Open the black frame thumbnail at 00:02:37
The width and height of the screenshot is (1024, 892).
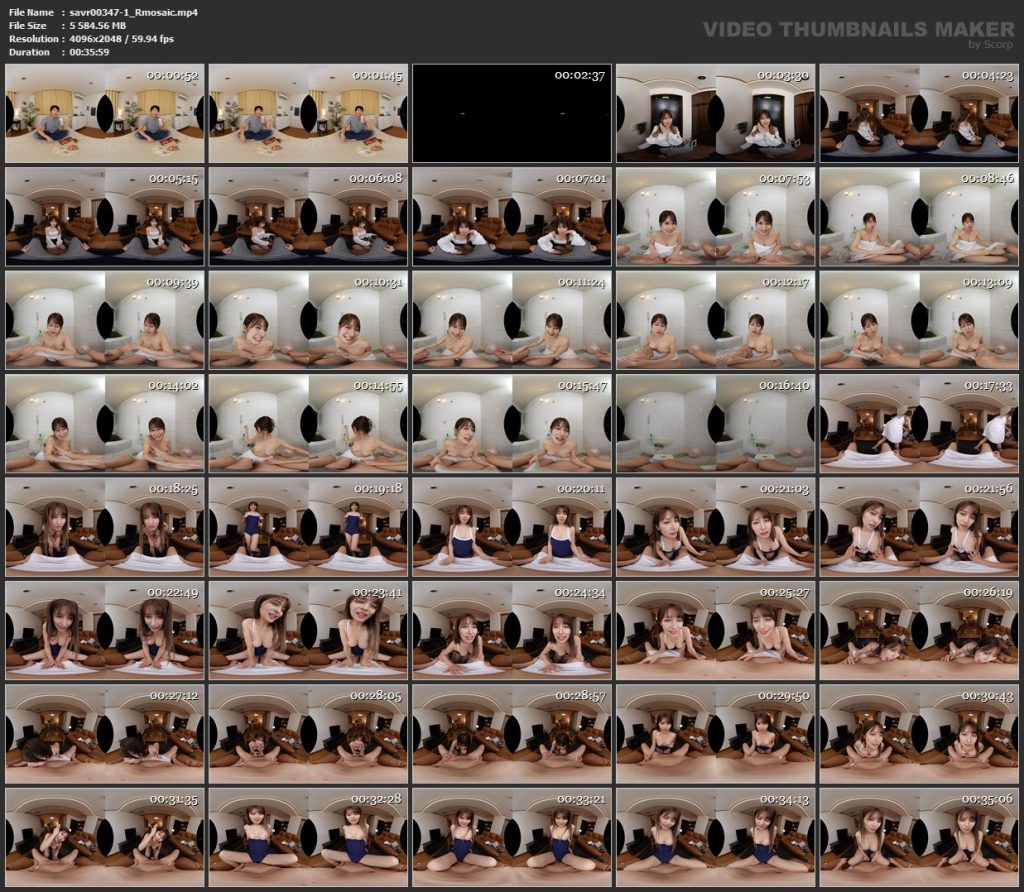pos(512,113)
